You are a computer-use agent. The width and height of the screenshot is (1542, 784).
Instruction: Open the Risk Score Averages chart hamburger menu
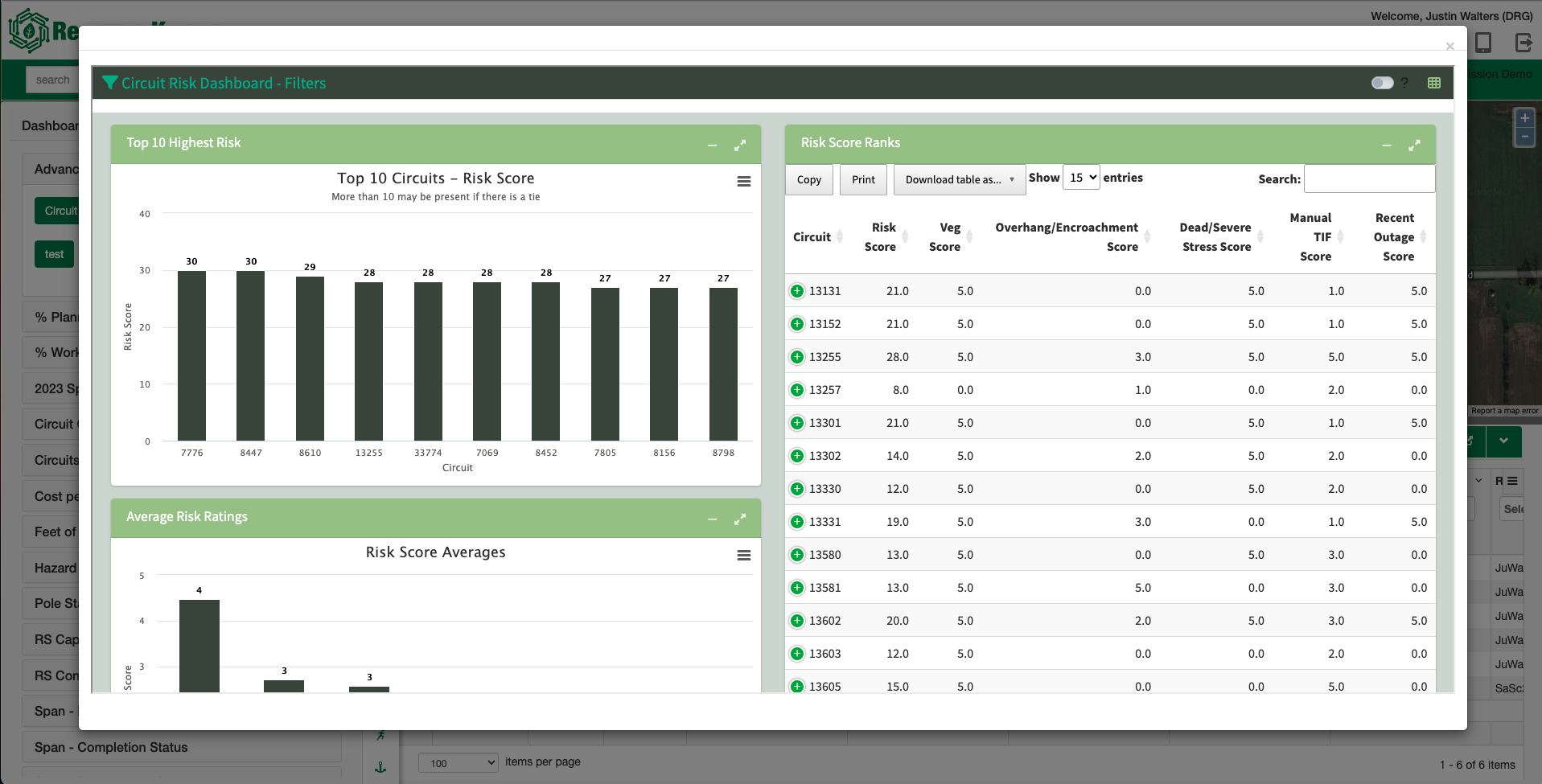(743, 555)
